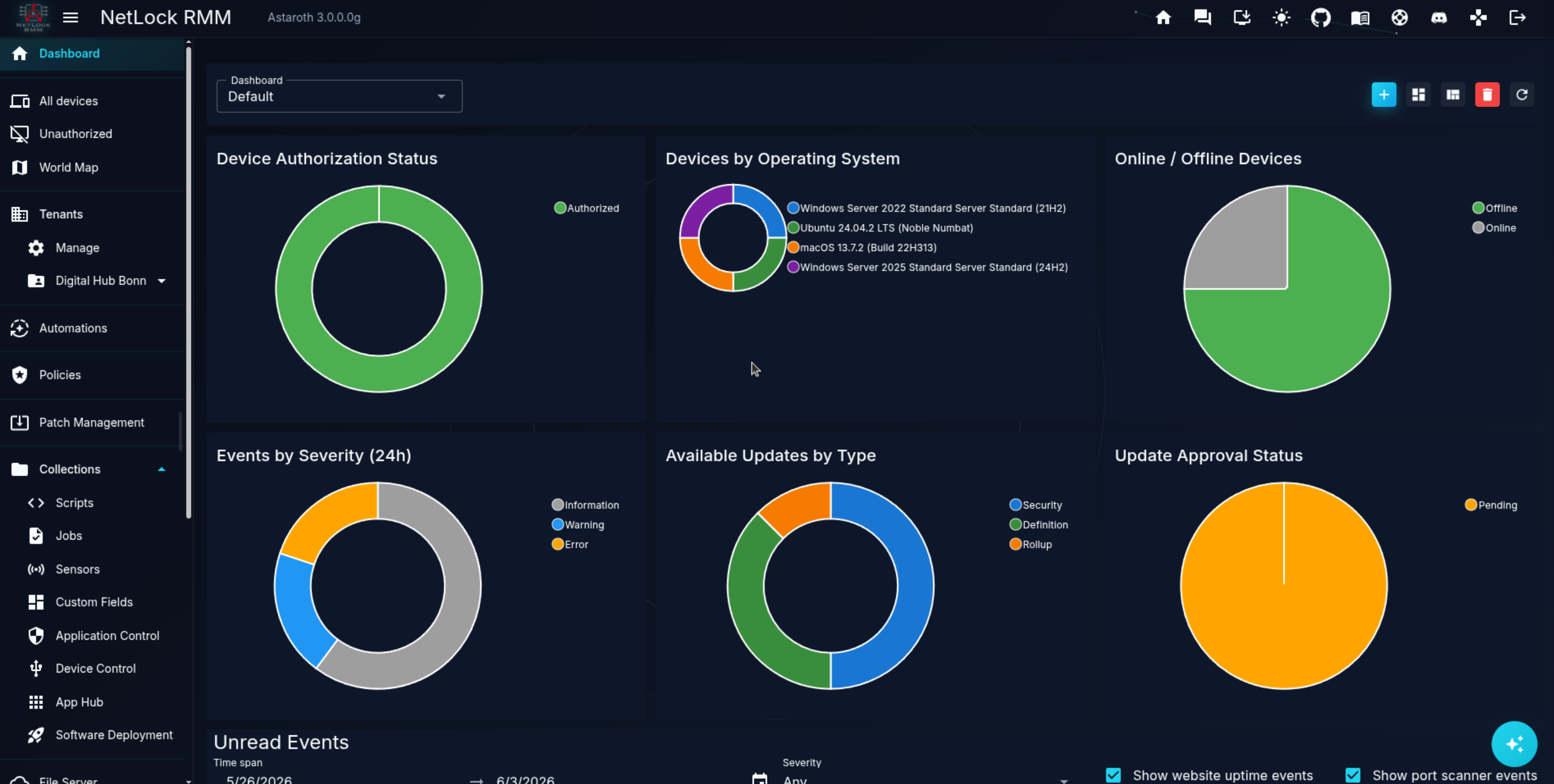The height and width of the screenshot is (784, 1554).
Task: Toggle the Information severity legend entry
Action: coord(585,505)
